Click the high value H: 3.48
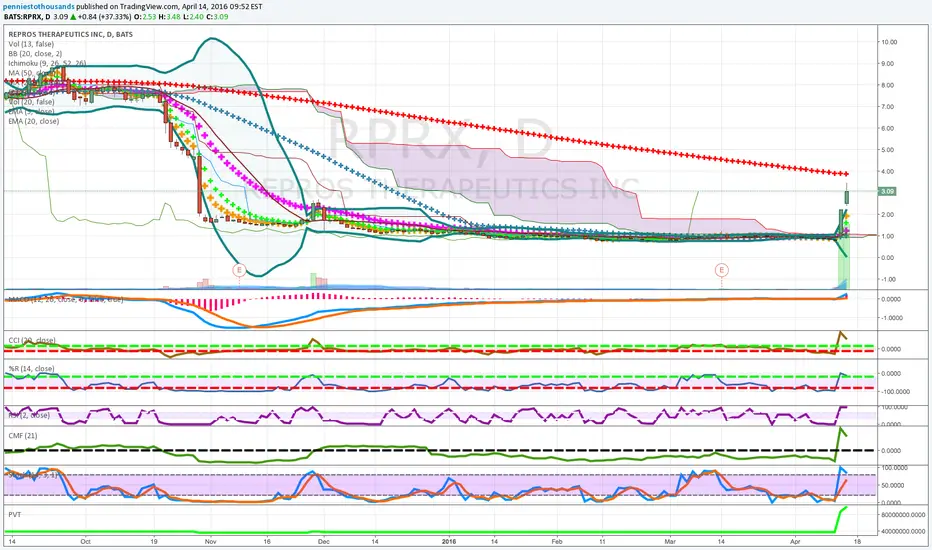The image size is (932, 550). [x=169, y=17]
